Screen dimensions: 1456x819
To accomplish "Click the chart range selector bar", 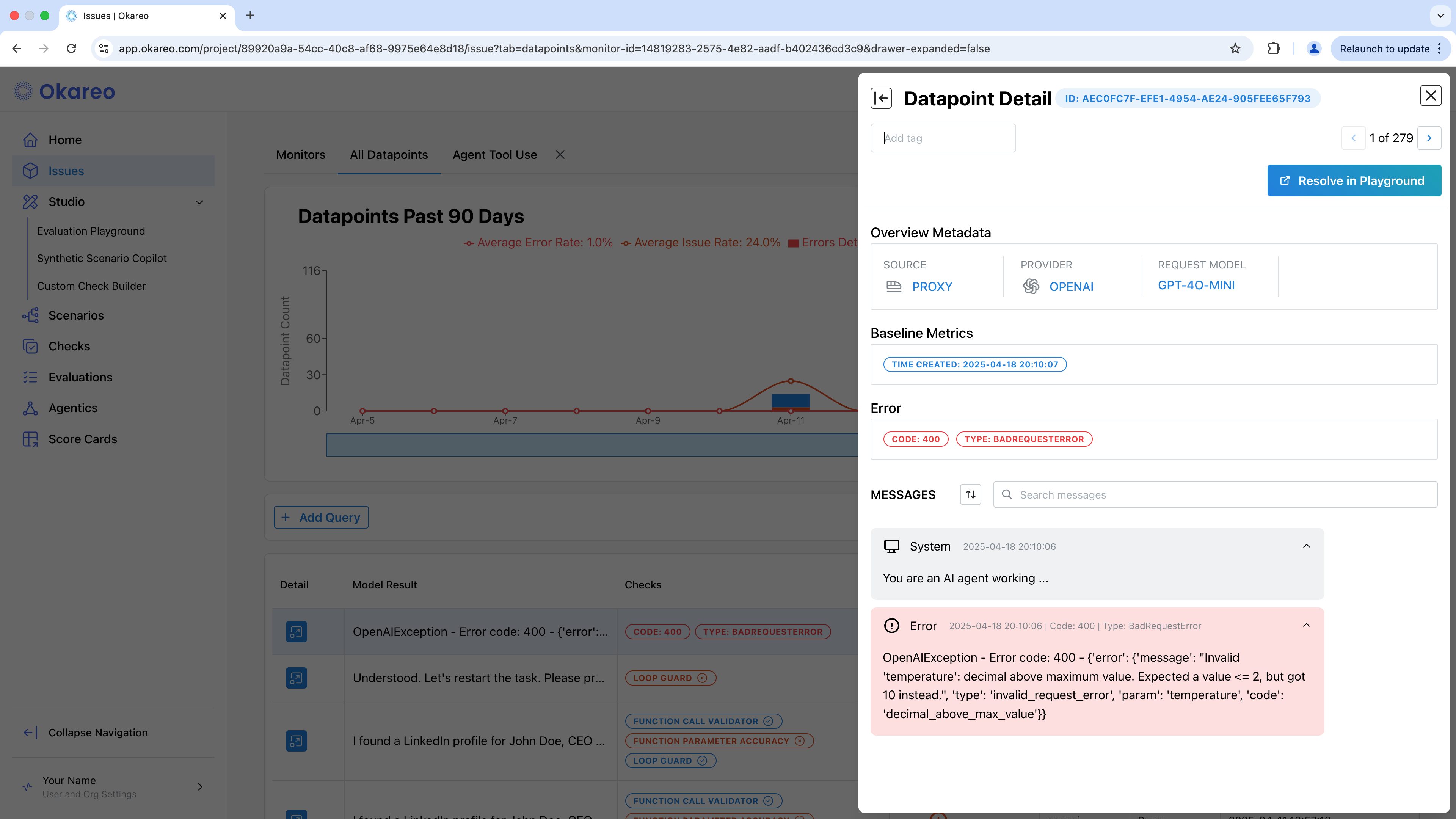I will (592, 445).
